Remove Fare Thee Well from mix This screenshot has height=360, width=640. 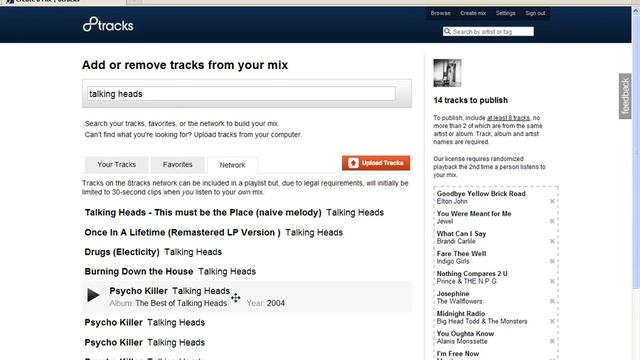pos(552,261)
